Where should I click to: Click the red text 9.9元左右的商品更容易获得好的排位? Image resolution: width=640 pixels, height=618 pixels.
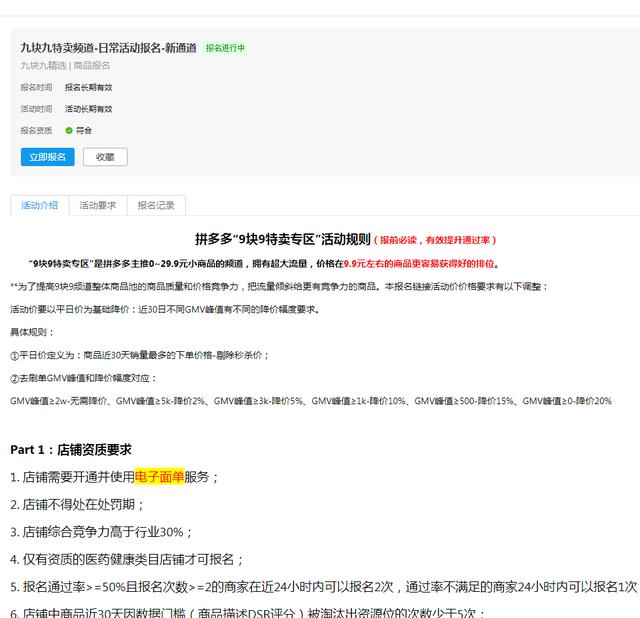[x=419, y=264]
